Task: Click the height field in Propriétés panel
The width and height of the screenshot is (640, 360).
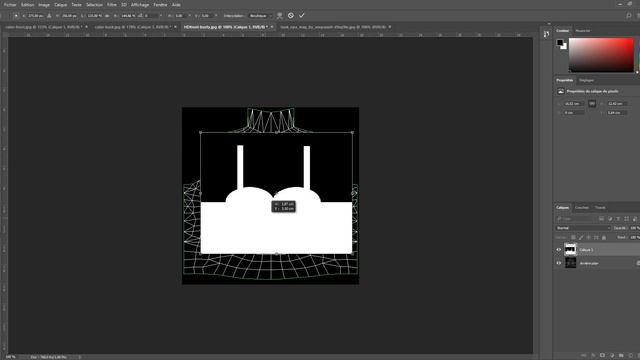Action: pyautogui.click(x=617, y=104)
